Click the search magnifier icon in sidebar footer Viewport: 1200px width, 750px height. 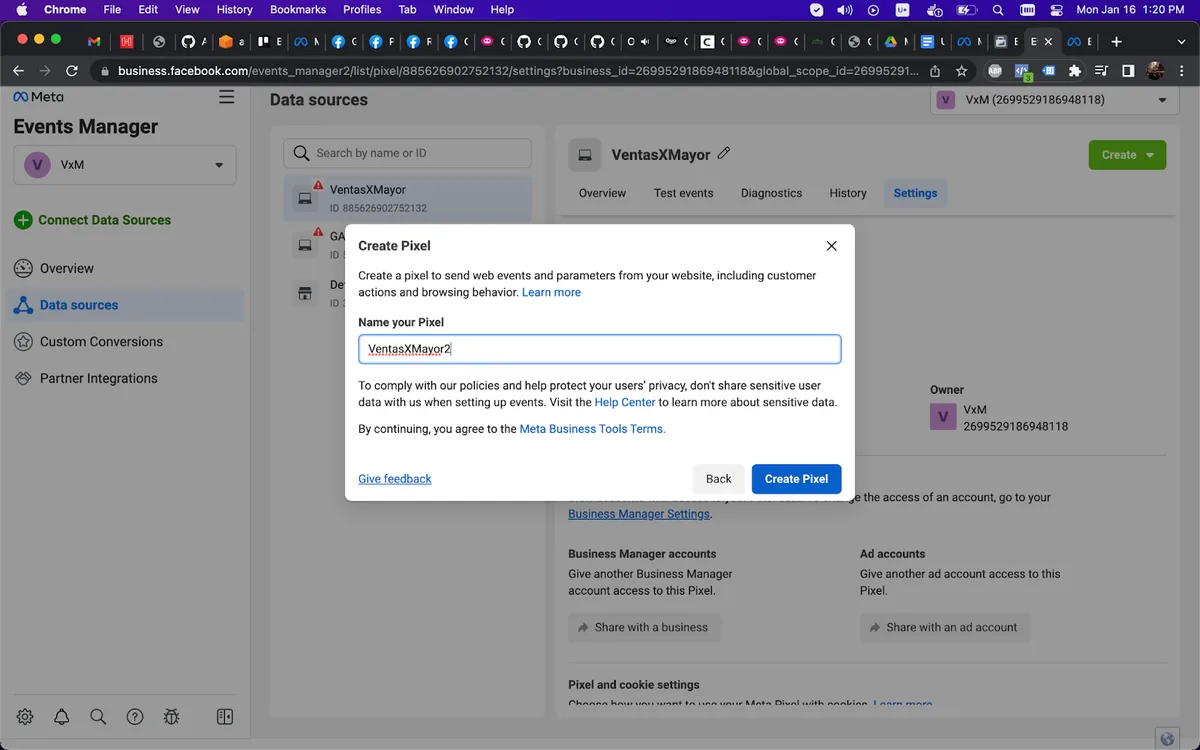click(x=98, y=716)
